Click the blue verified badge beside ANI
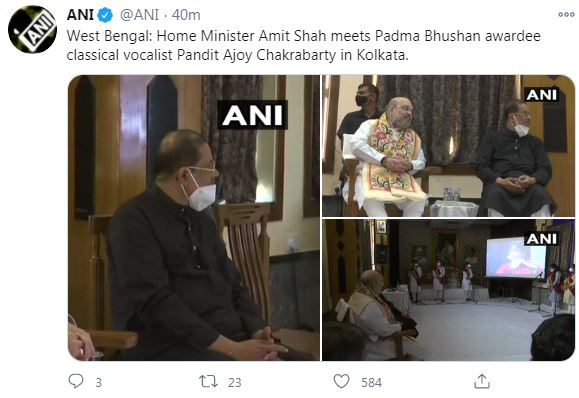This screenshot has height=398, width=579. pyautogui.click(x=105, y=15)
